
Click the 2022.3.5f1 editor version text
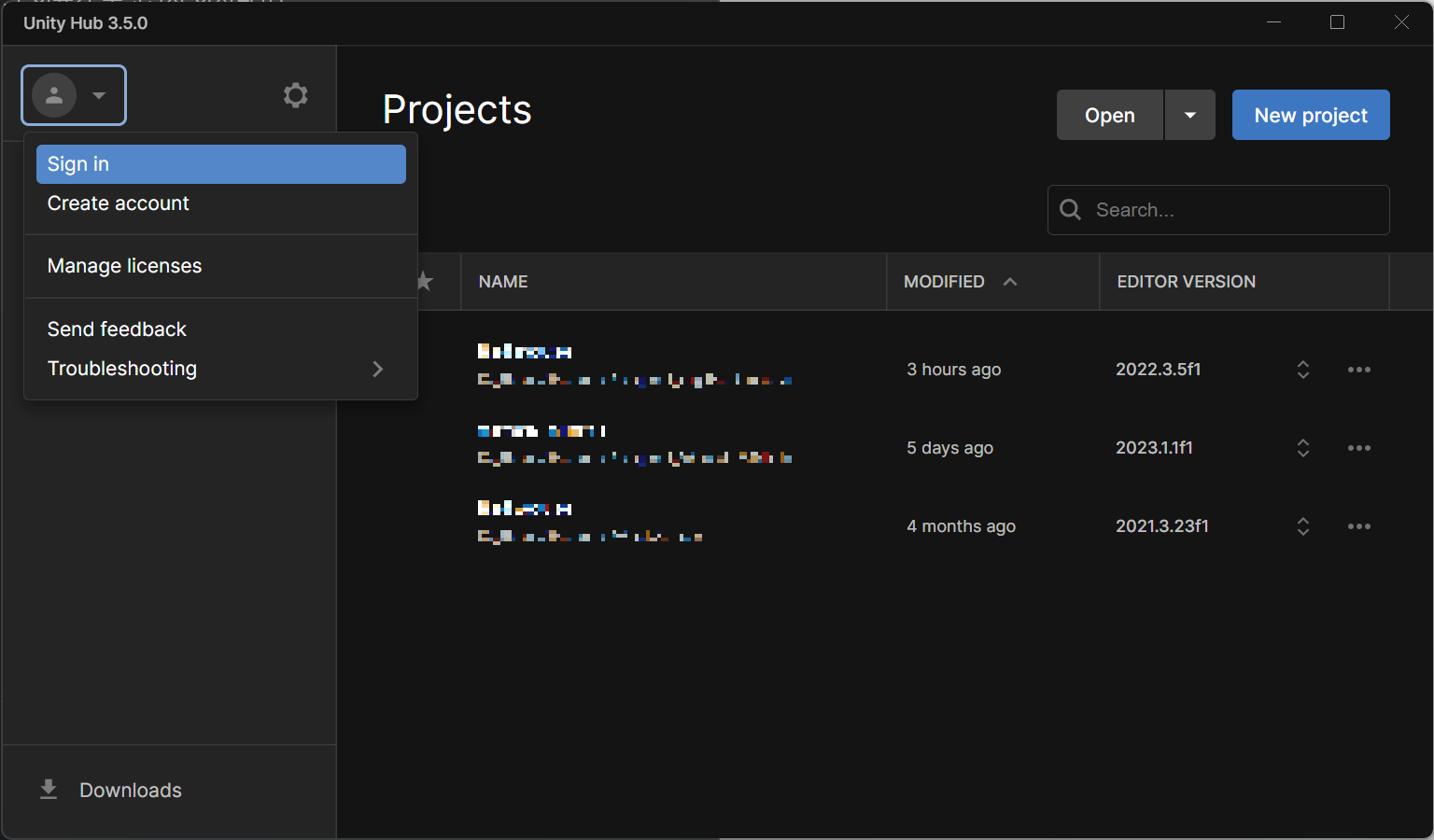1159,370
